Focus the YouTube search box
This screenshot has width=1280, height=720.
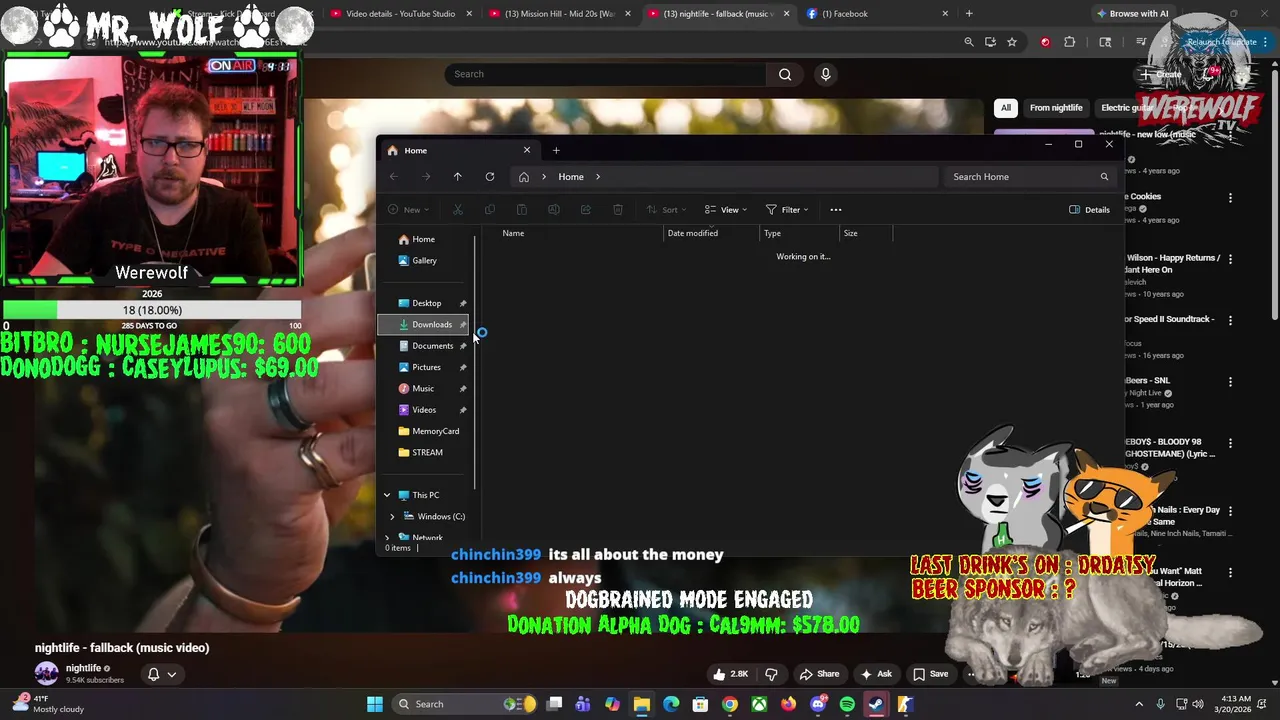point(605,74)
